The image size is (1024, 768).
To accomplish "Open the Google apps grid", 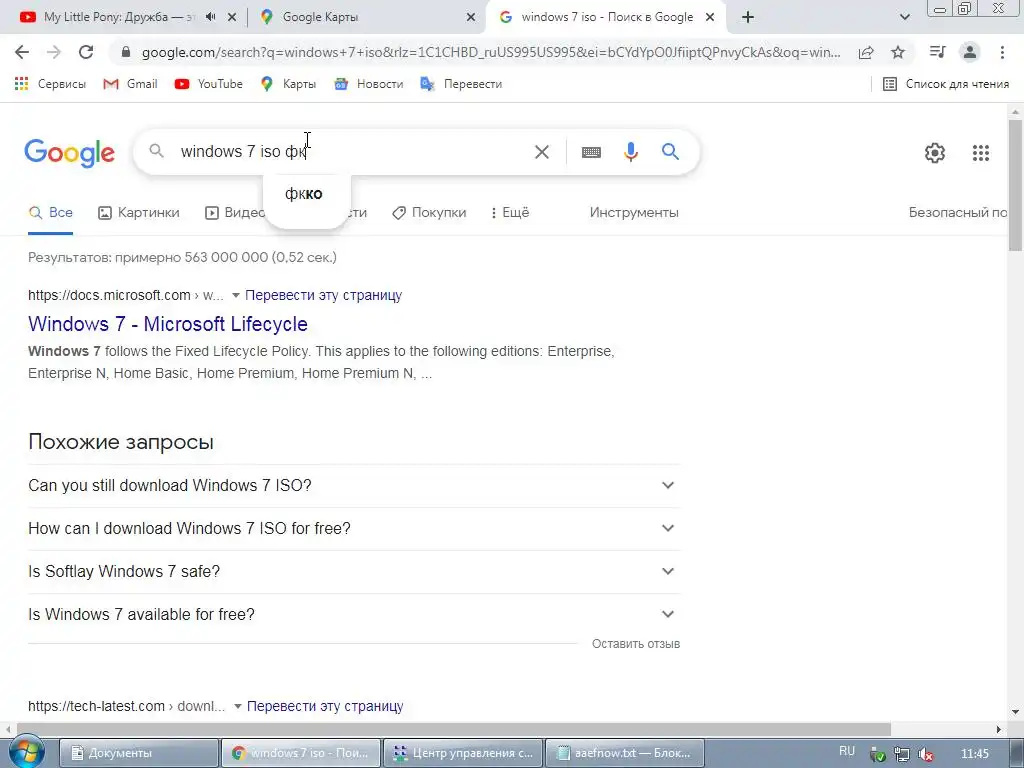I will [x=980, y=153].
